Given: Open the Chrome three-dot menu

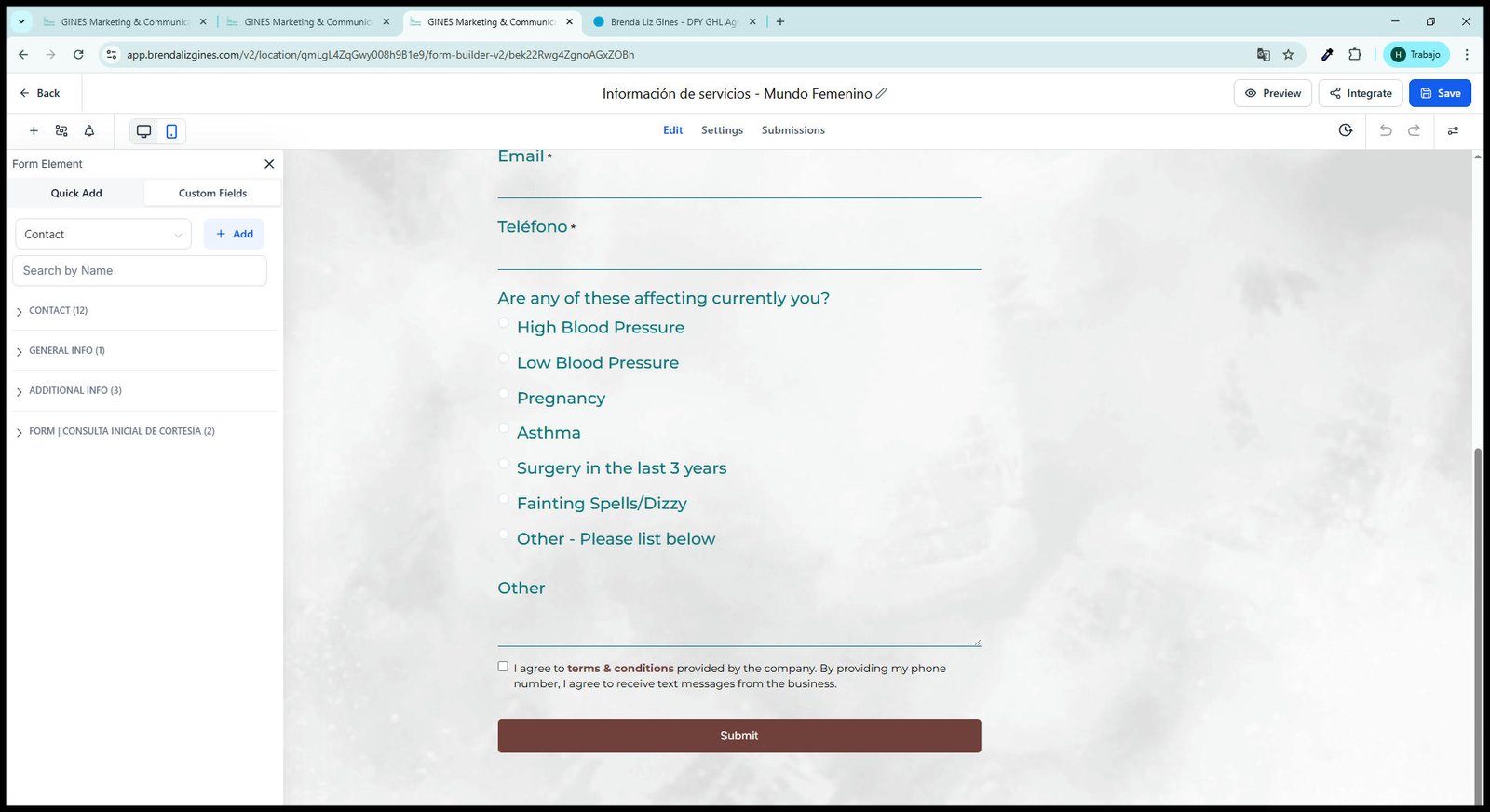Looking at the screenshot, I should point(1467,55).
